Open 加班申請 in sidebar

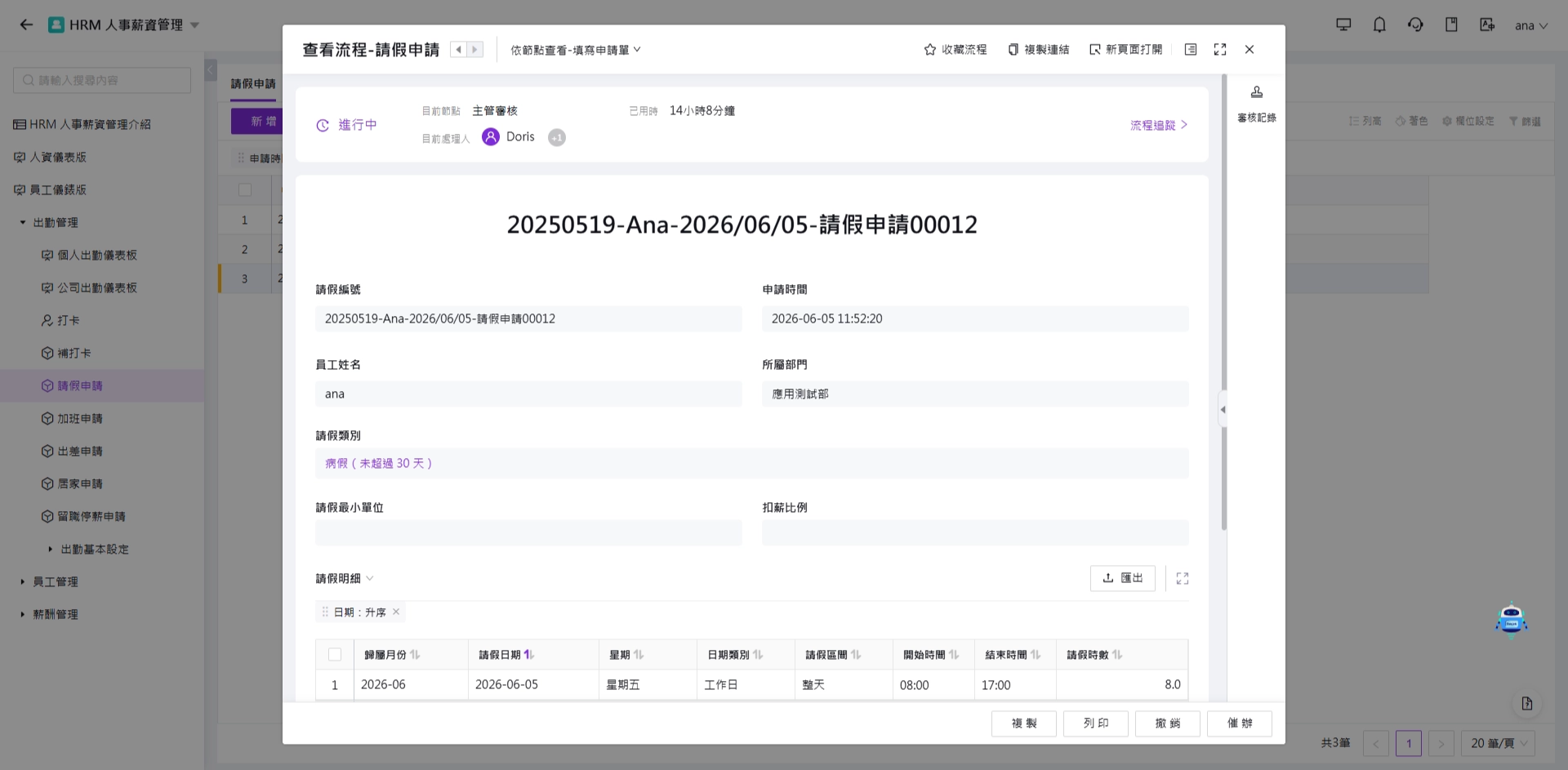pos(72,418)
